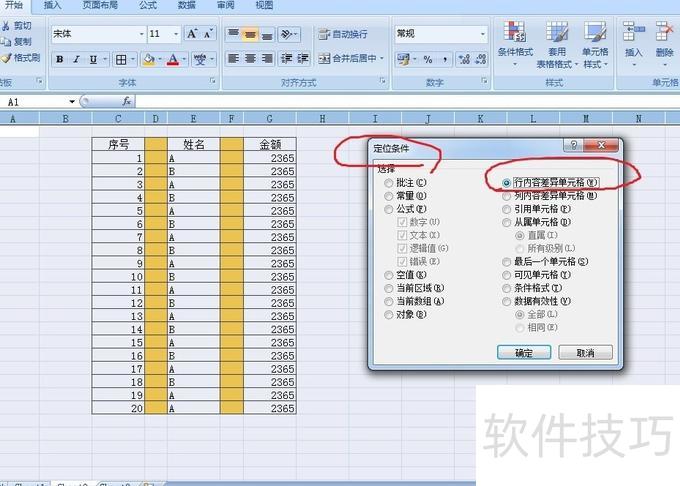Open font group dialog launcher
The width and height of the screenshot is (680, 486).
pyautogui.click(x=212, y=81)
